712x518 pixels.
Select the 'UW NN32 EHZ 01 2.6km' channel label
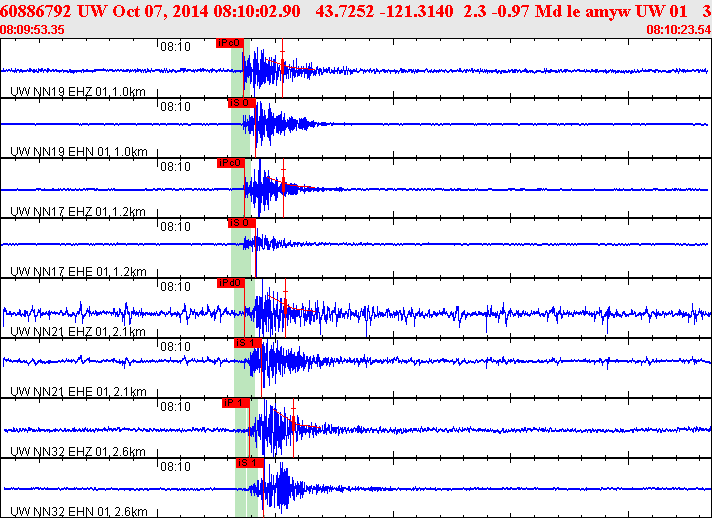(x=78, y=451)
